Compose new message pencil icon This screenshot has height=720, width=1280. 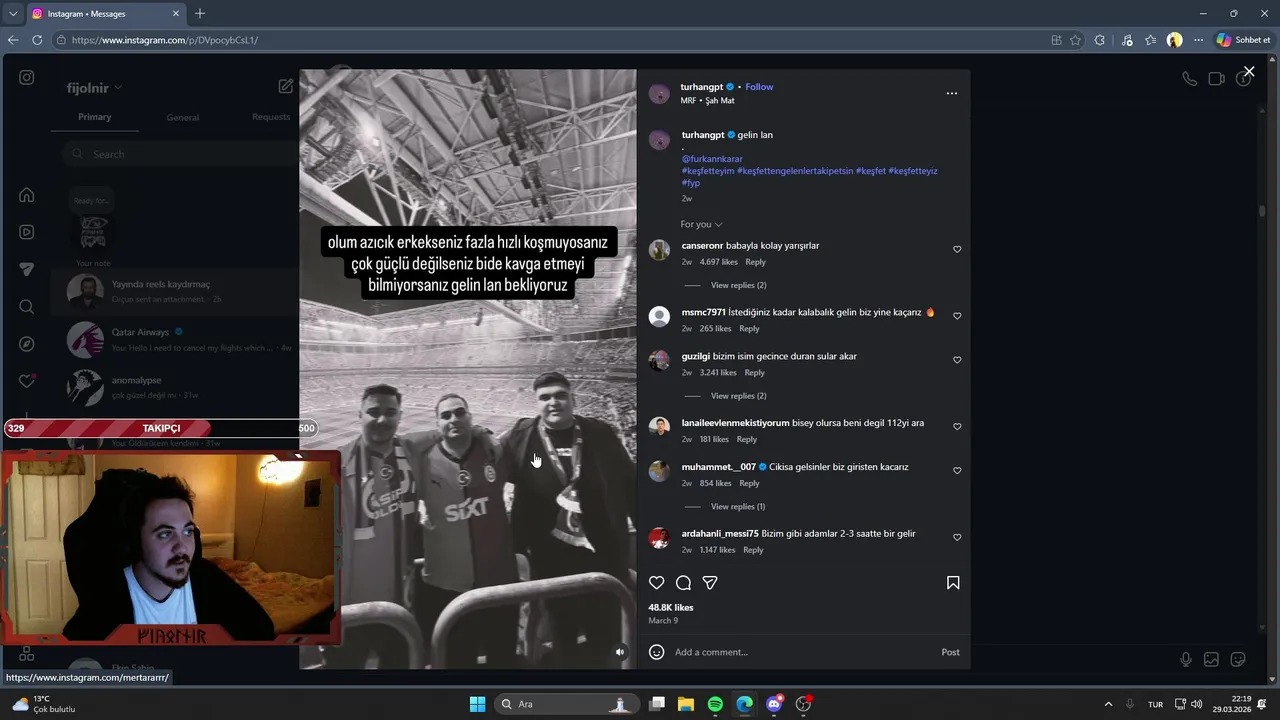pyautogui.click(x=286, y=87)
